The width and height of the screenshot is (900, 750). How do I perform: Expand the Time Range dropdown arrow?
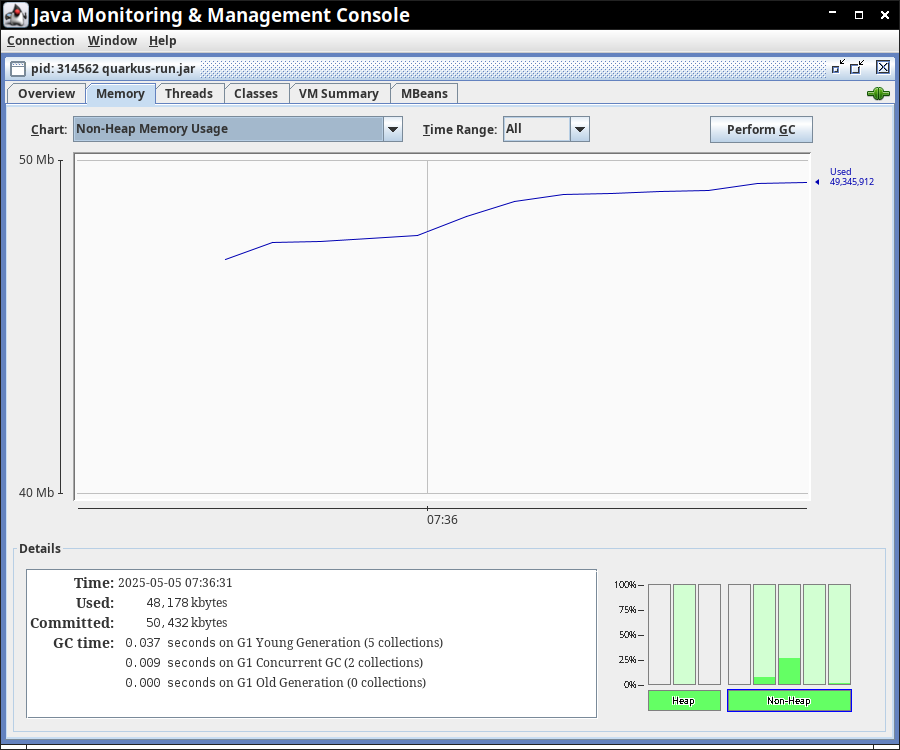(579, 129)
